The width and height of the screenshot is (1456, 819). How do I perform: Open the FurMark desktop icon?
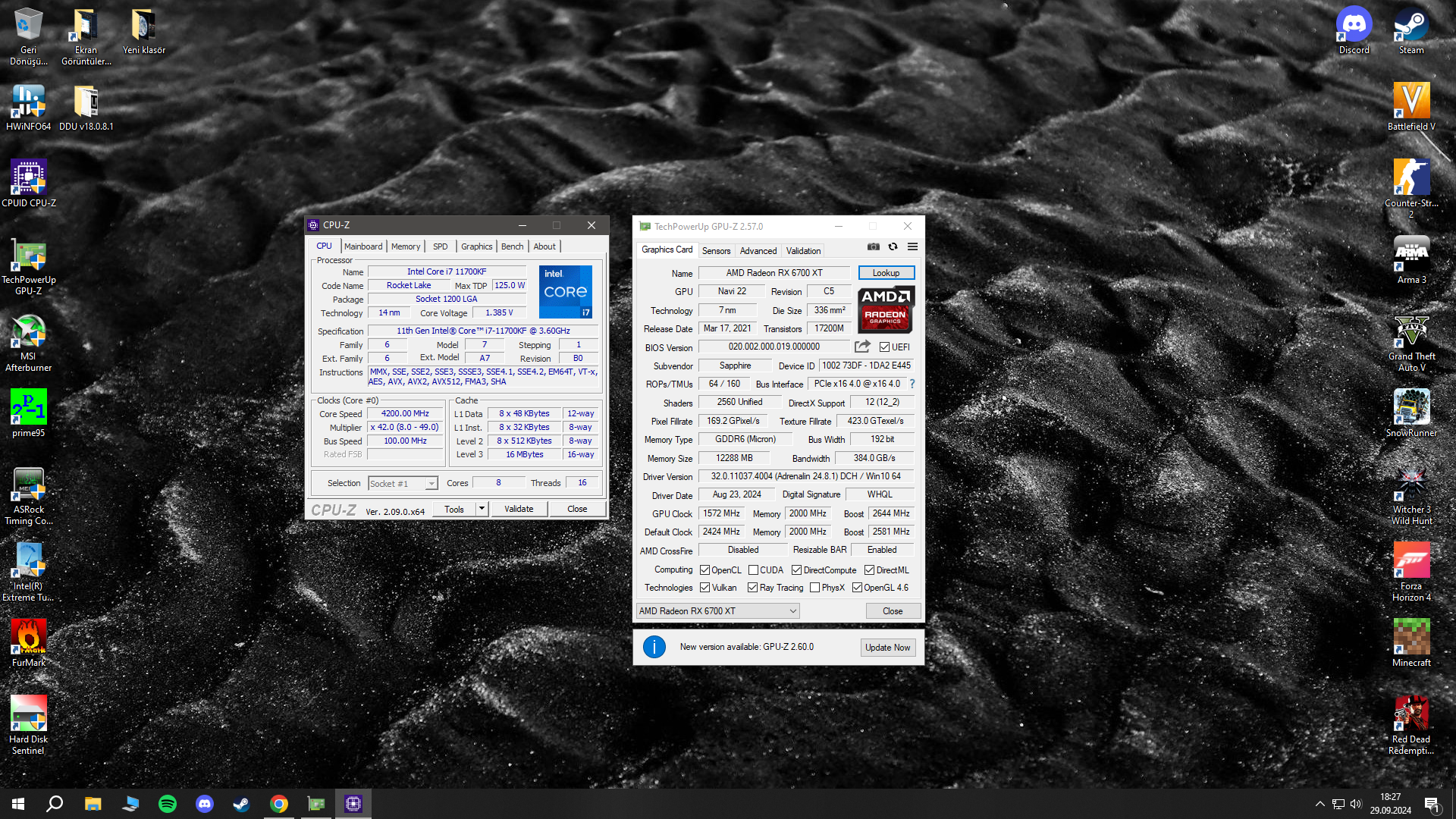coord(29,643)
